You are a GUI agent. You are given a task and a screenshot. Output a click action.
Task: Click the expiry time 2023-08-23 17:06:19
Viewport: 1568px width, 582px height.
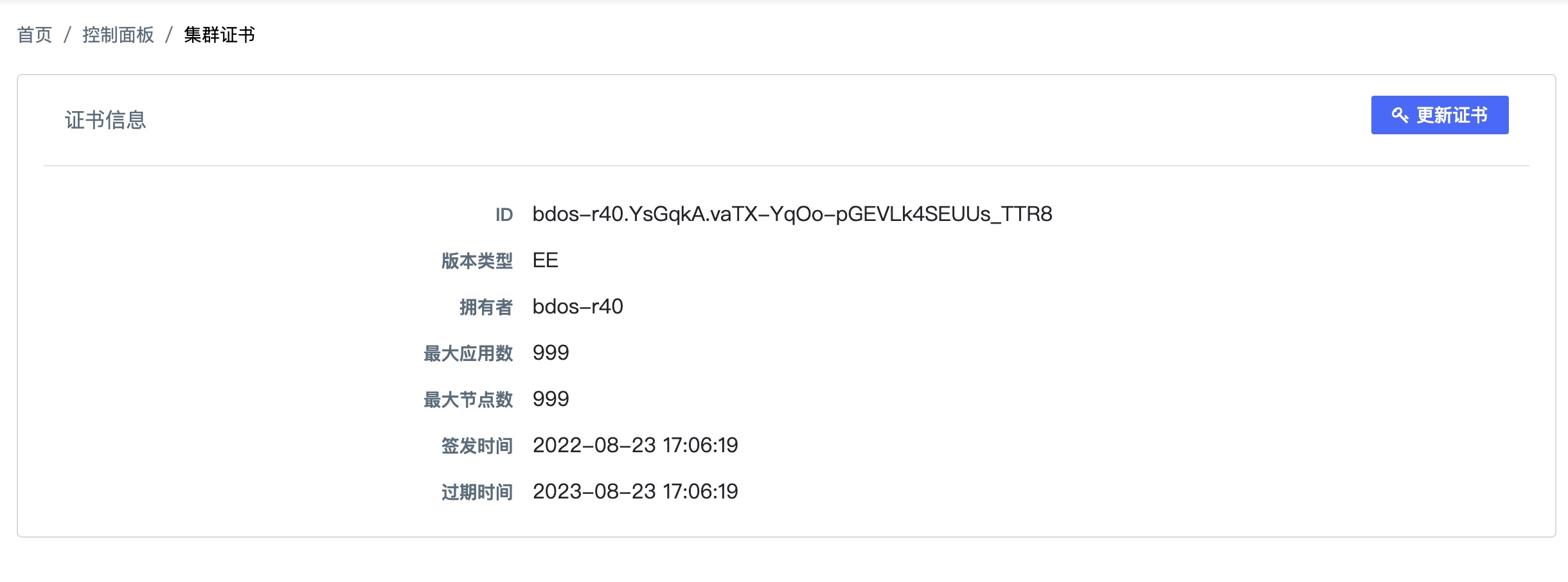[636, 491]
